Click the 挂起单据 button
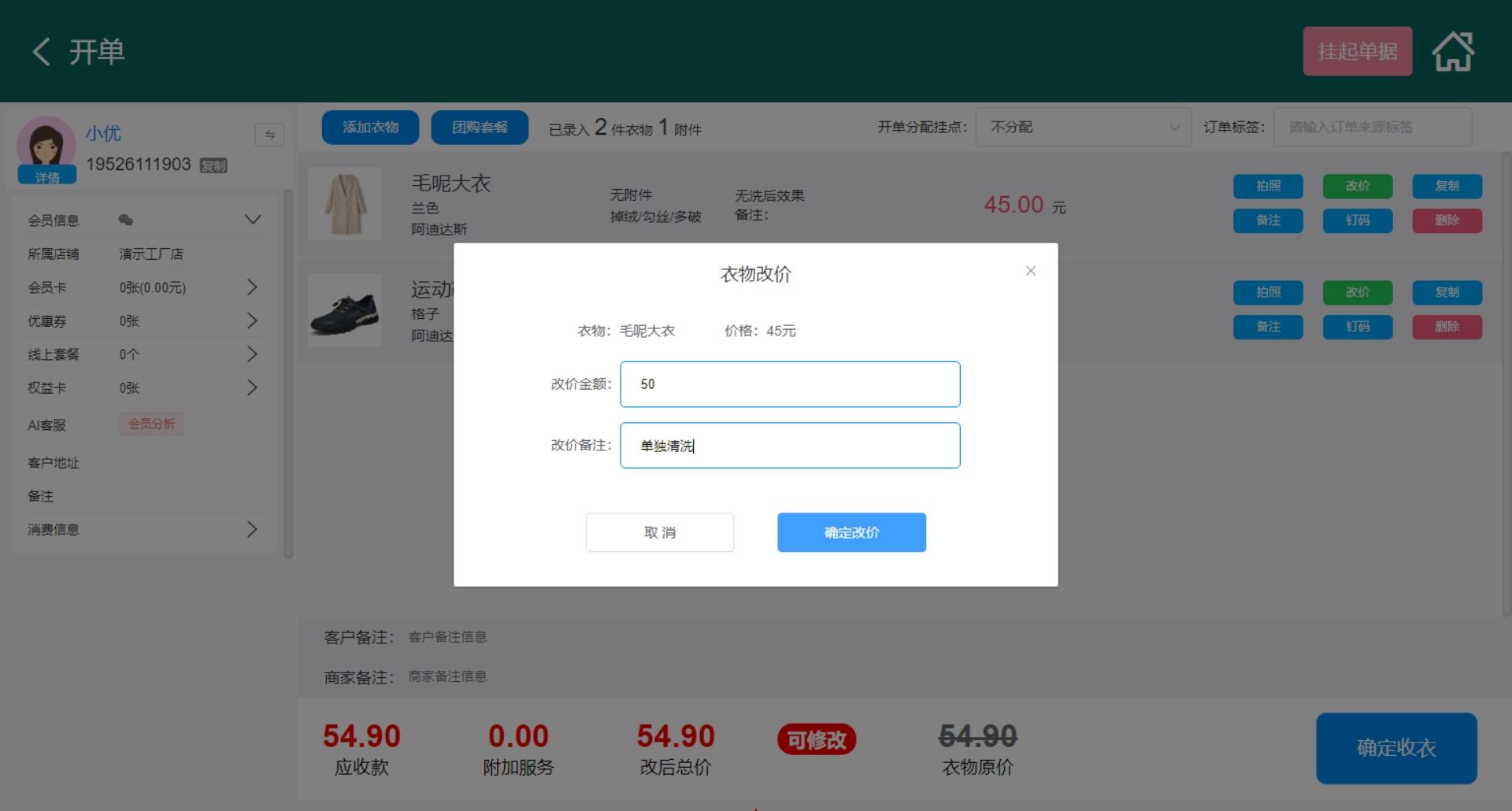Viewport: 1512px width, 811px height. [1357, 52]
